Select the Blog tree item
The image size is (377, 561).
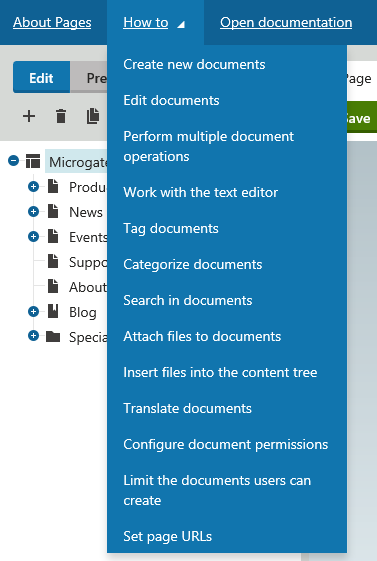point(83,312)
